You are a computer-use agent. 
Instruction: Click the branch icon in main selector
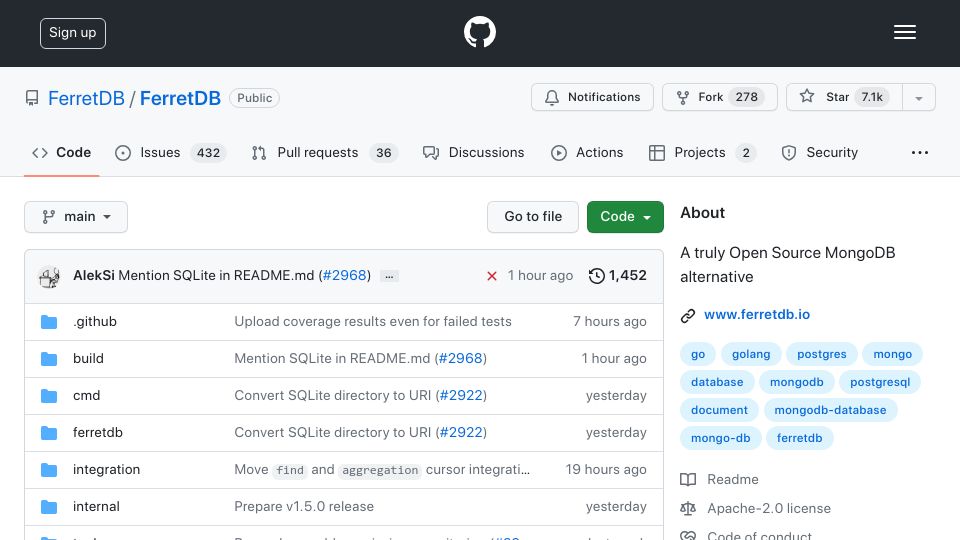48,217
